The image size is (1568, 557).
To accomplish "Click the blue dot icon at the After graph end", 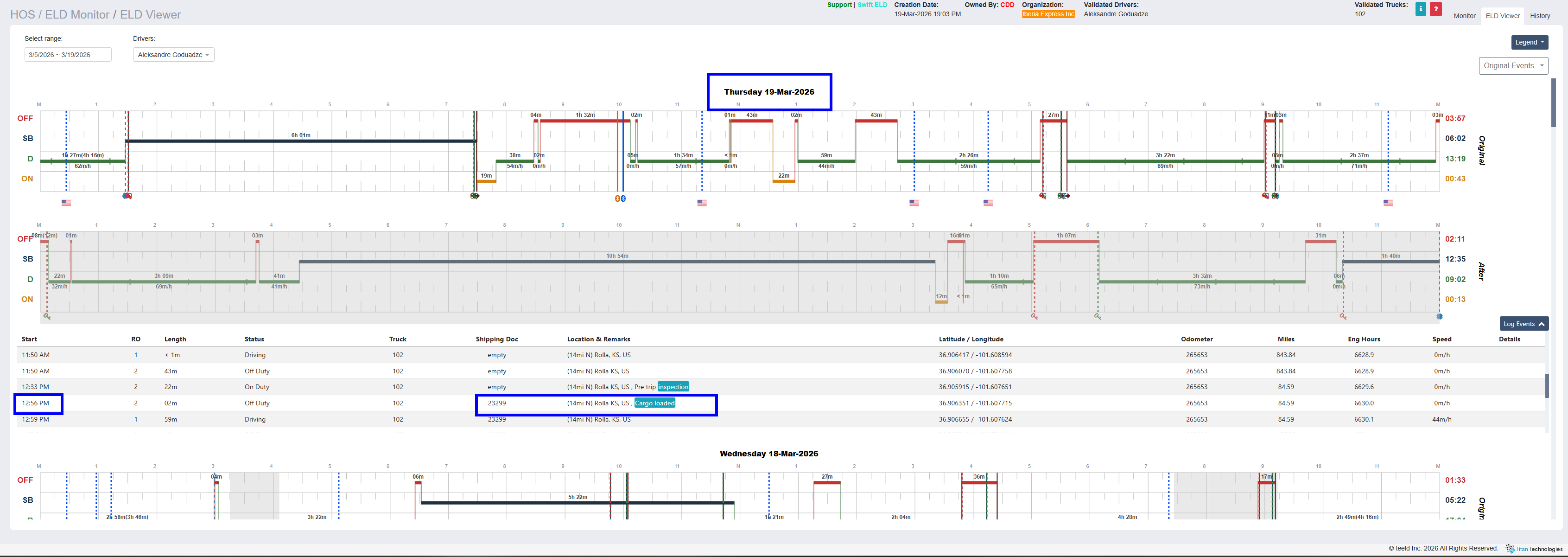I will point(1440,317).
